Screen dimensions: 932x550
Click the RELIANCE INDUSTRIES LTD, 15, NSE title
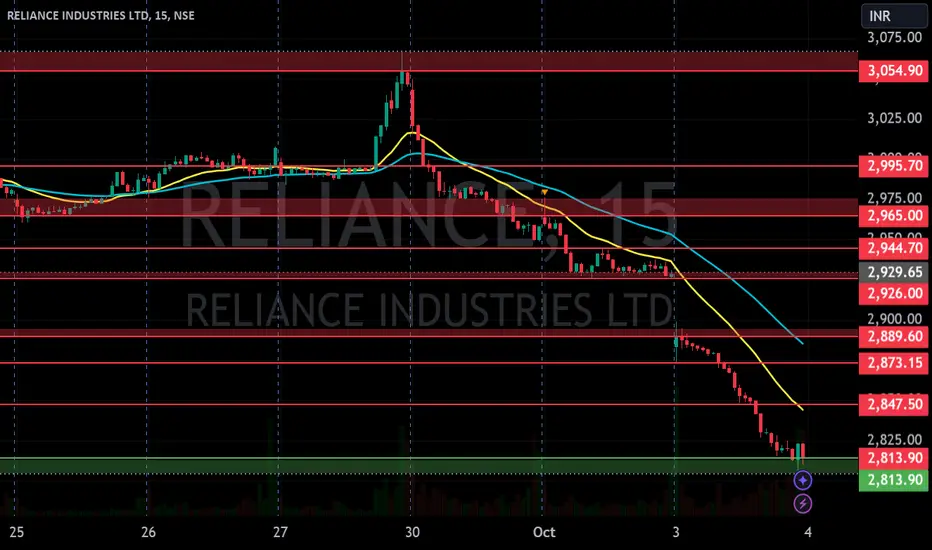click(x=101, y=15)
